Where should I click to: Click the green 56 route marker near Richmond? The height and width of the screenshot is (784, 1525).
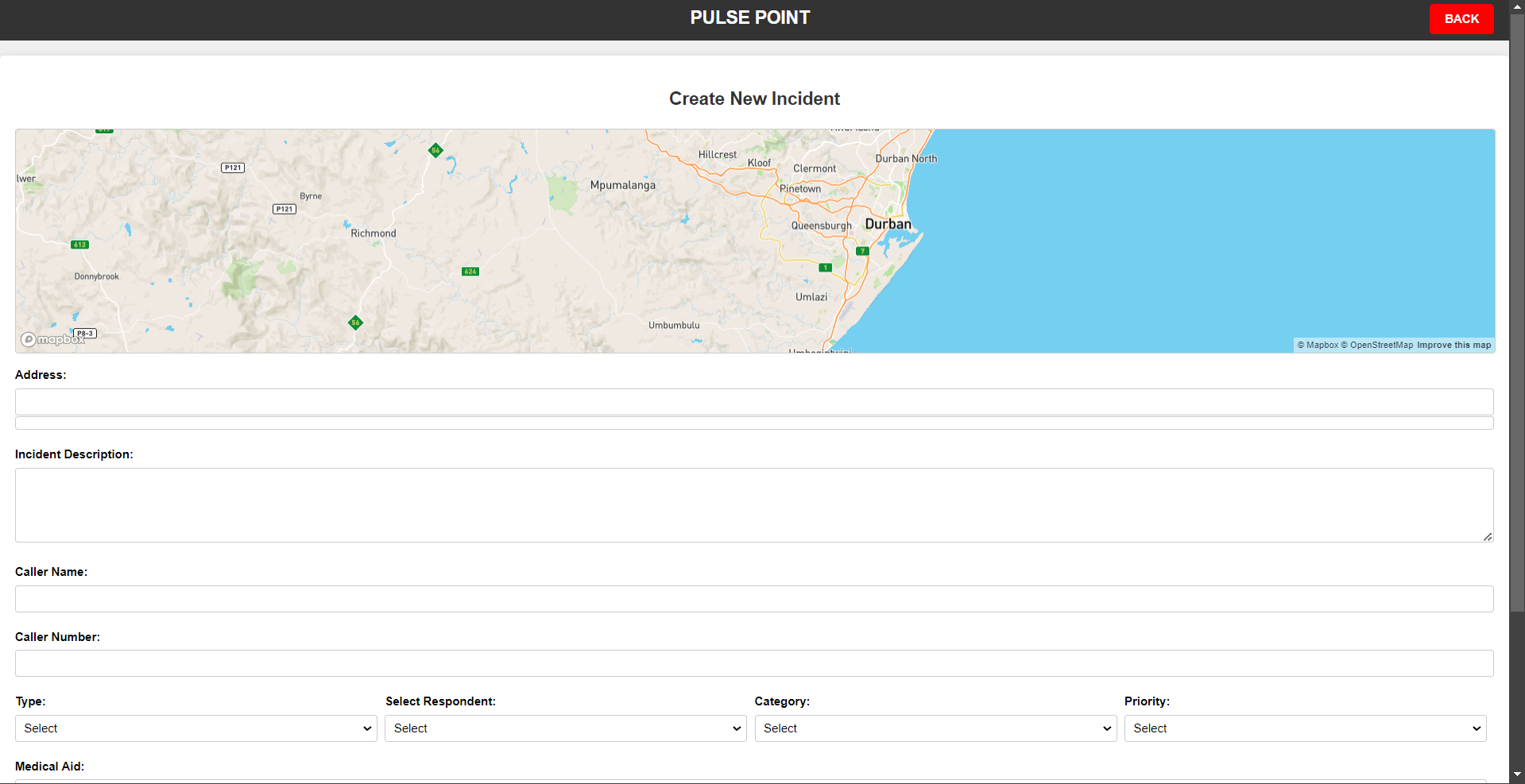(356, 322)
